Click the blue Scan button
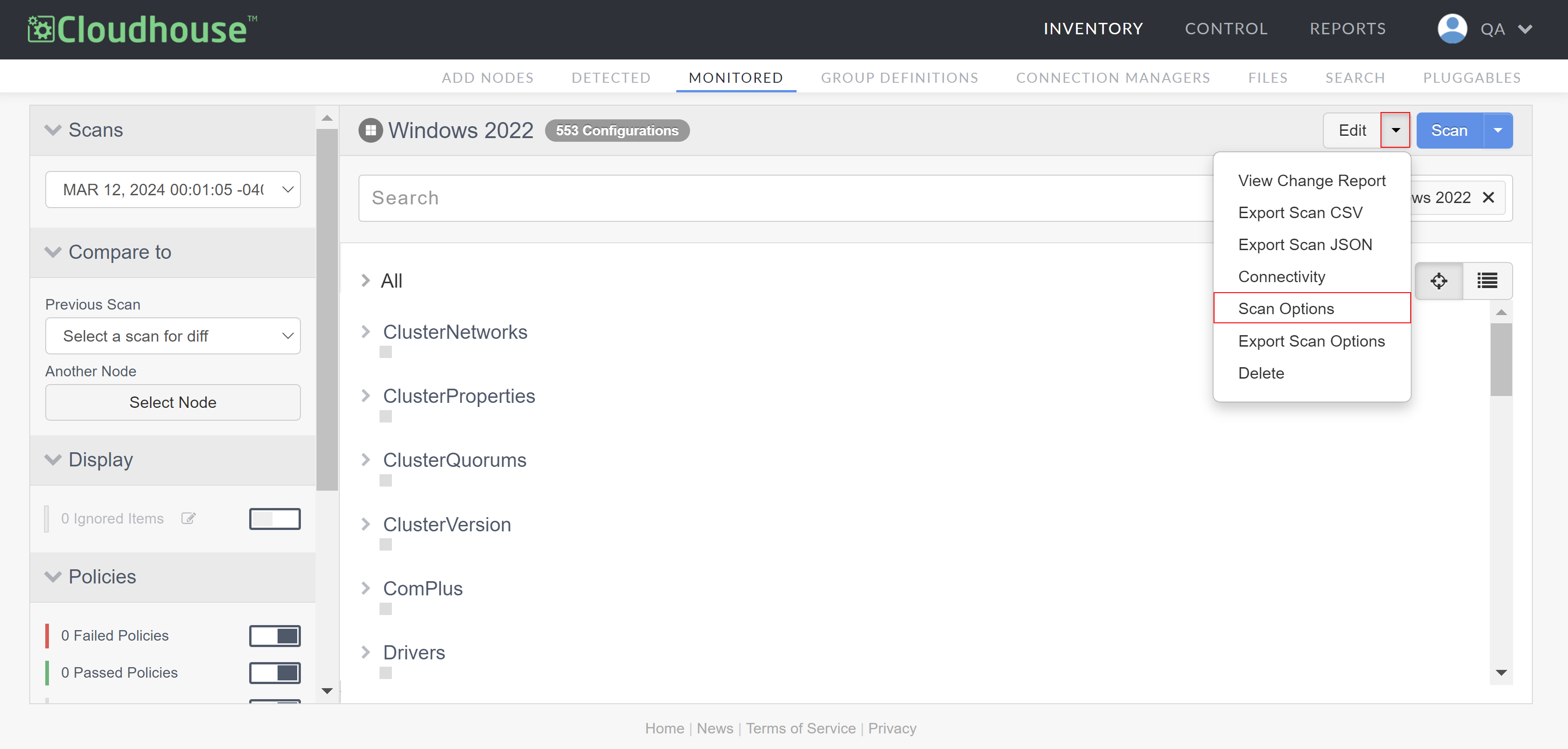Screen dimensions: 1568x749 (1449, 130)
